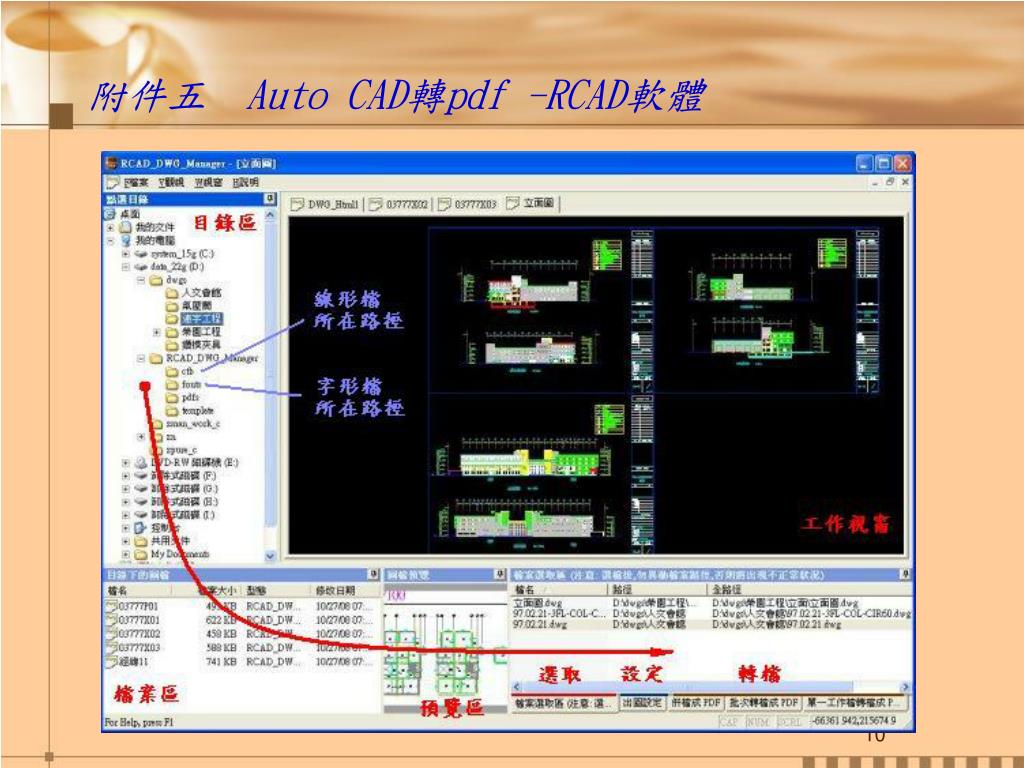Click selection list horizontal scroll-left arrow
Screen dimensions: 1024x768
pyautogui.click(x=517, y=687)
